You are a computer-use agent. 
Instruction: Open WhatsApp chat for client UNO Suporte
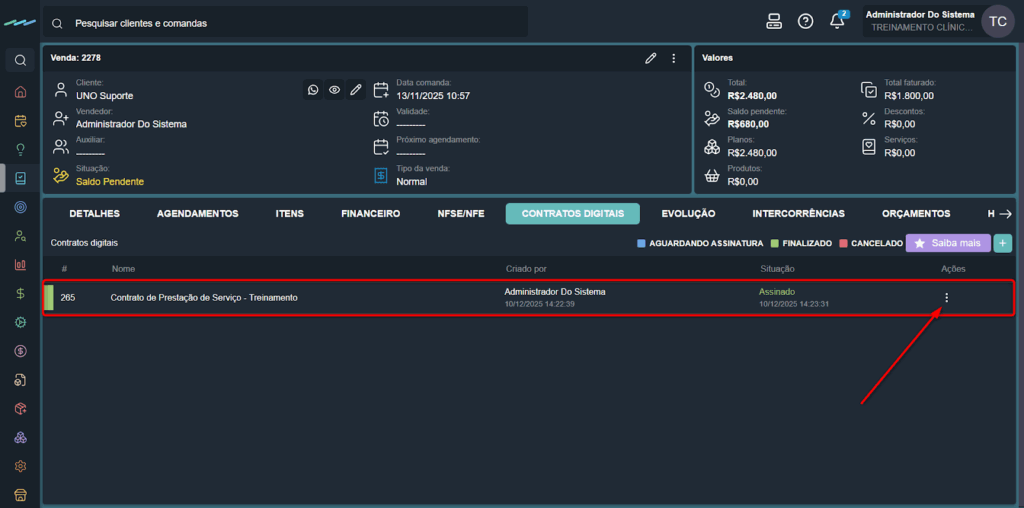(x=313, y=90)
